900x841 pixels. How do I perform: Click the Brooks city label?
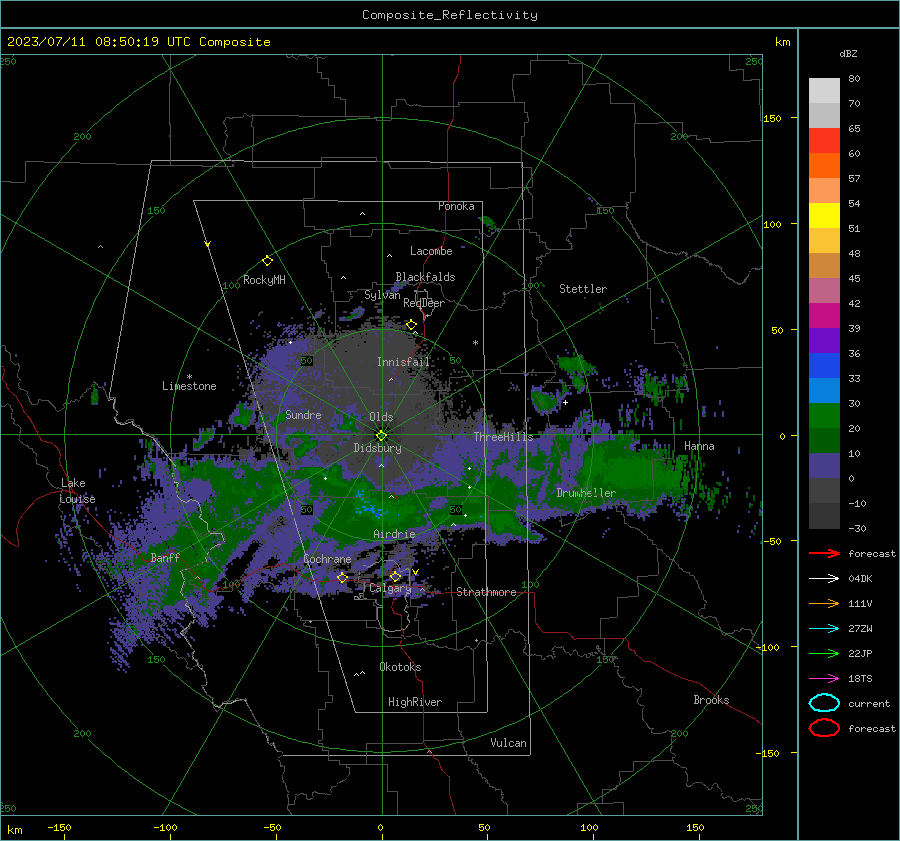[711, 700]
